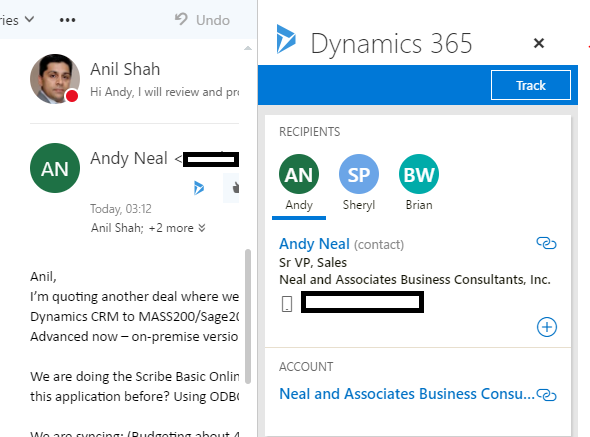This screenshot has width=590, height=437.
Task: Click the scroll-up arrow above the message list
Action: tap(248, 48)
